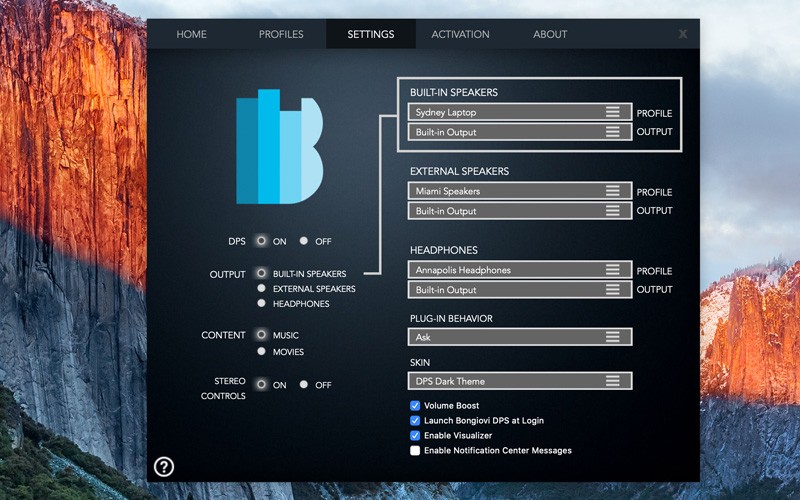Image resolution: width=800 pixels, height=500 pixels.
Task: Click the Stereo Controls label
Action: [x=223, y=388]
